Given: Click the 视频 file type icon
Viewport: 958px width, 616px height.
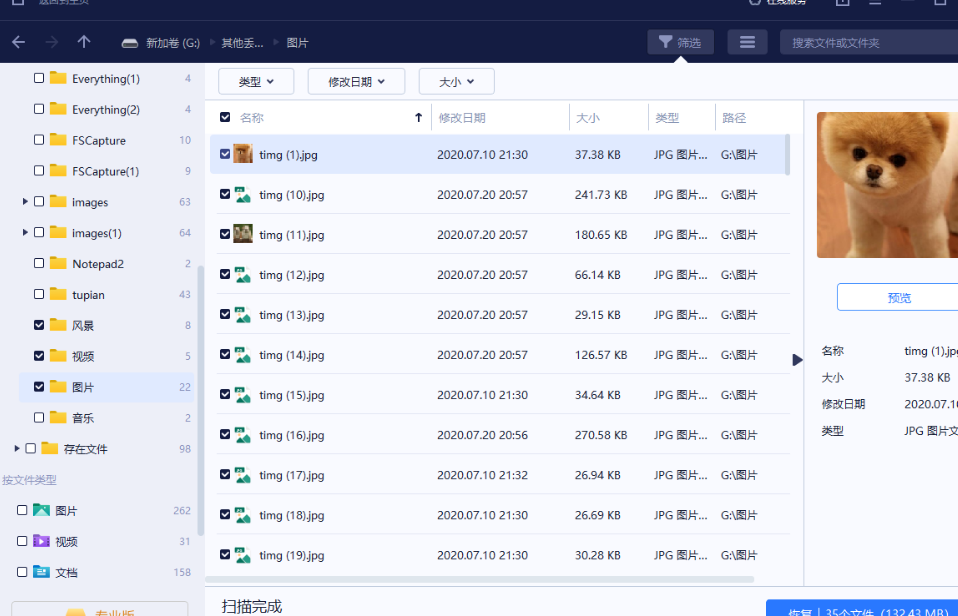Looking at the screenshot, I should (x=41, y=541).
